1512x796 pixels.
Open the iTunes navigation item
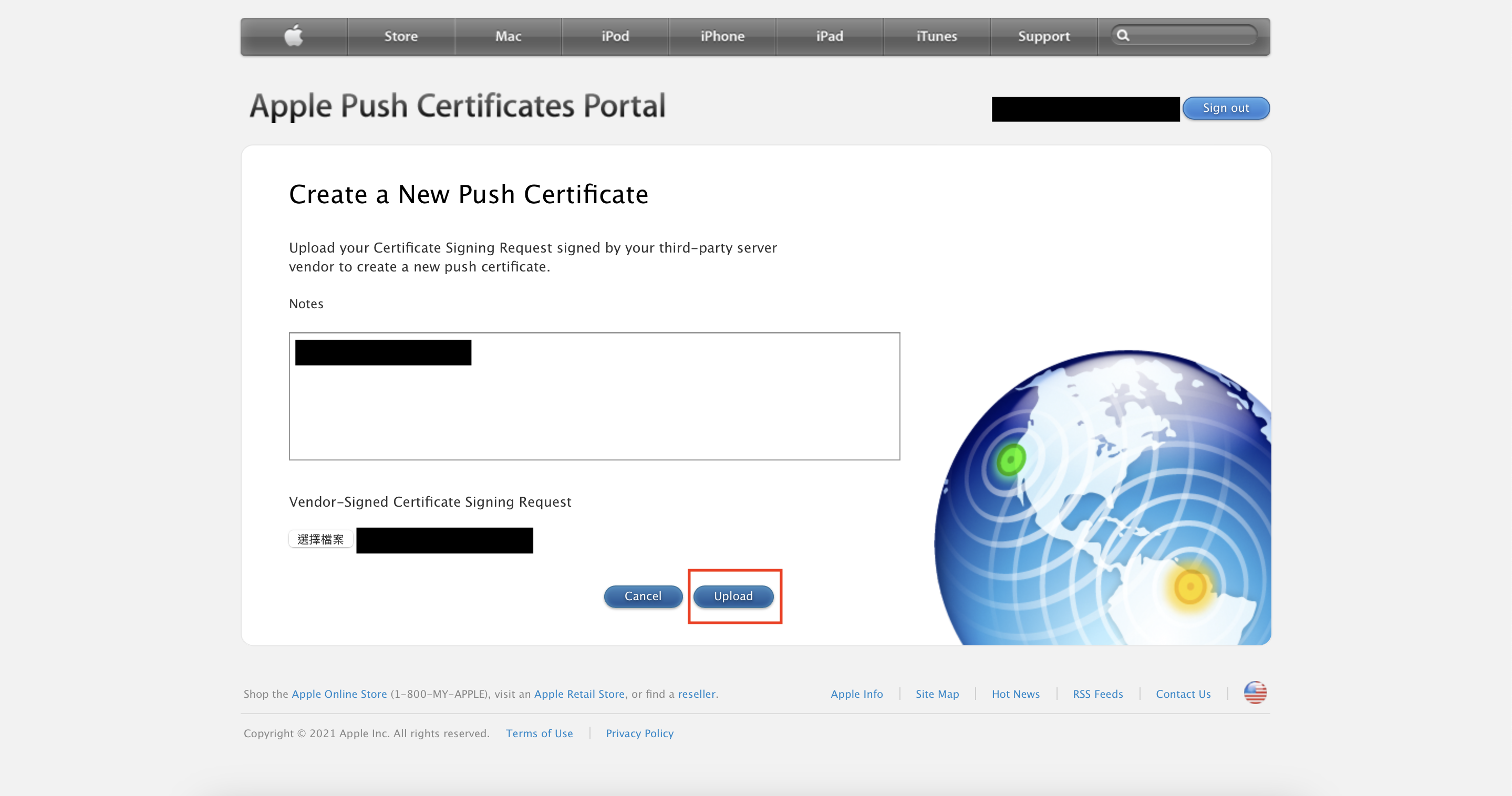(x=936, y=36)
